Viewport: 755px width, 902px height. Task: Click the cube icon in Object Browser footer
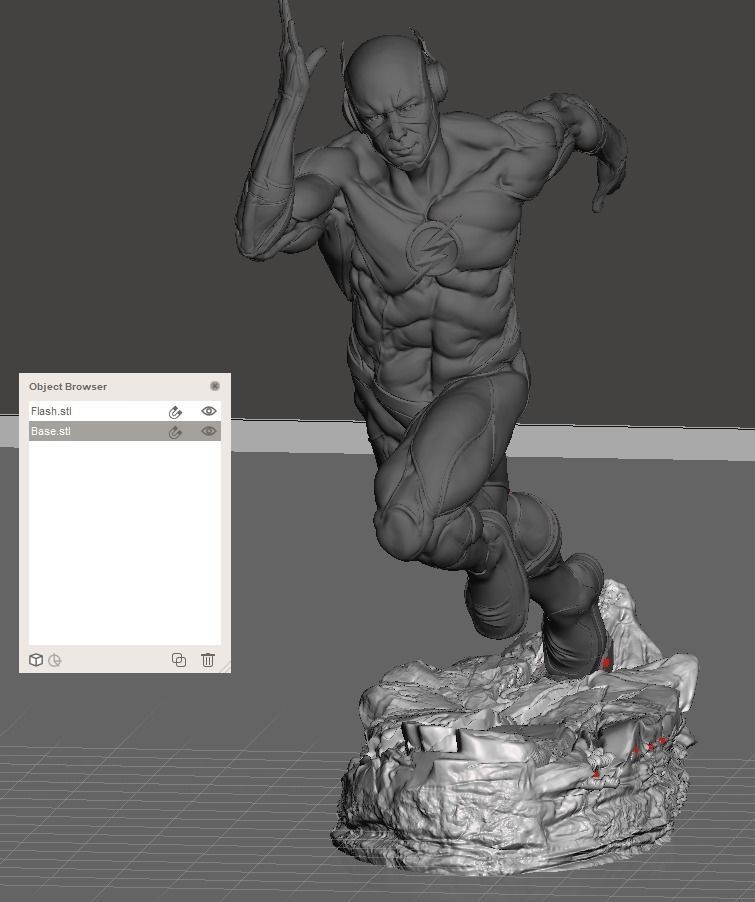coord(36,660)
